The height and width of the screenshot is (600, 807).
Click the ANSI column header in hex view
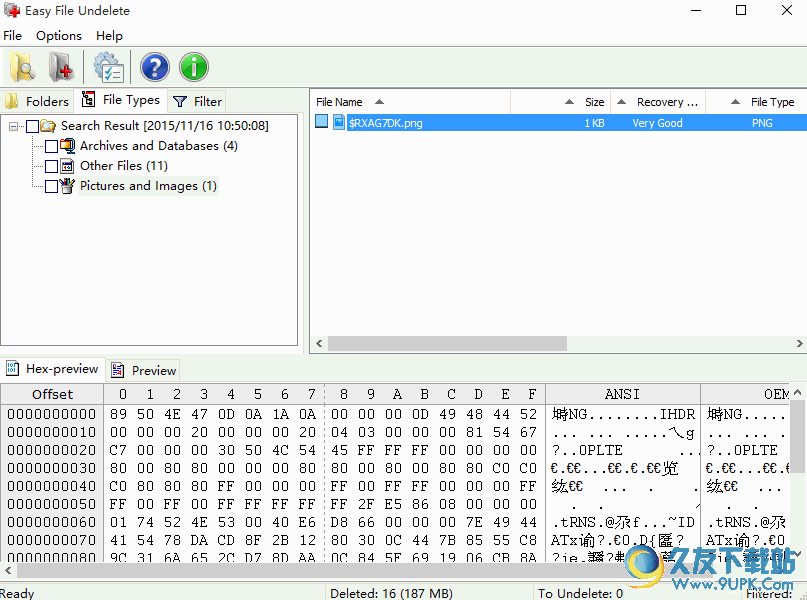[x=622, y=394]
